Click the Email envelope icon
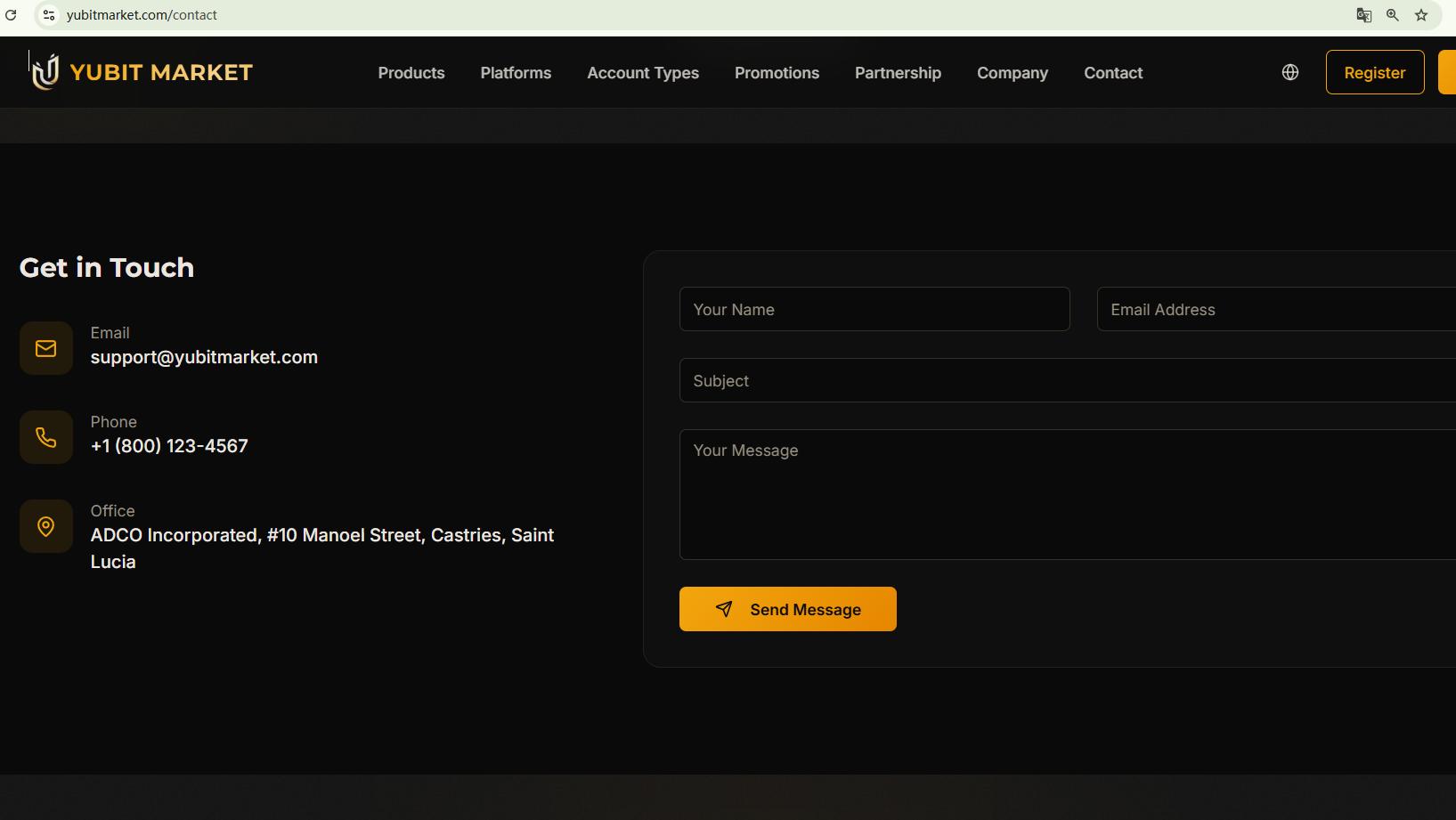 pos(46,348)
